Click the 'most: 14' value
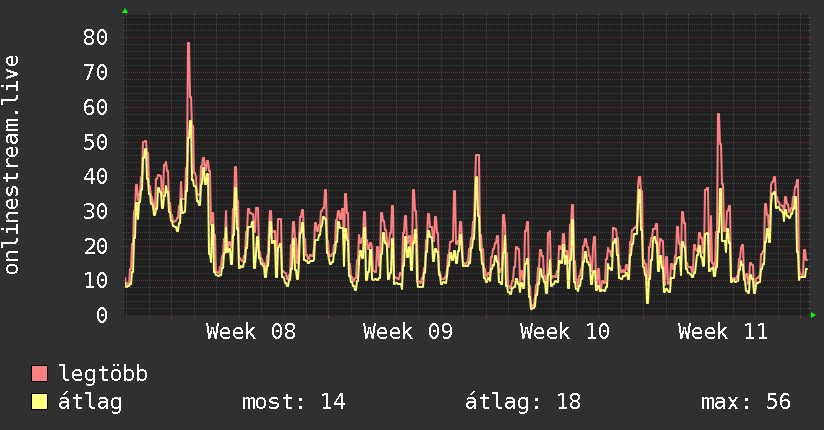Viewport: 824px width, 430px height. (294, 402)
